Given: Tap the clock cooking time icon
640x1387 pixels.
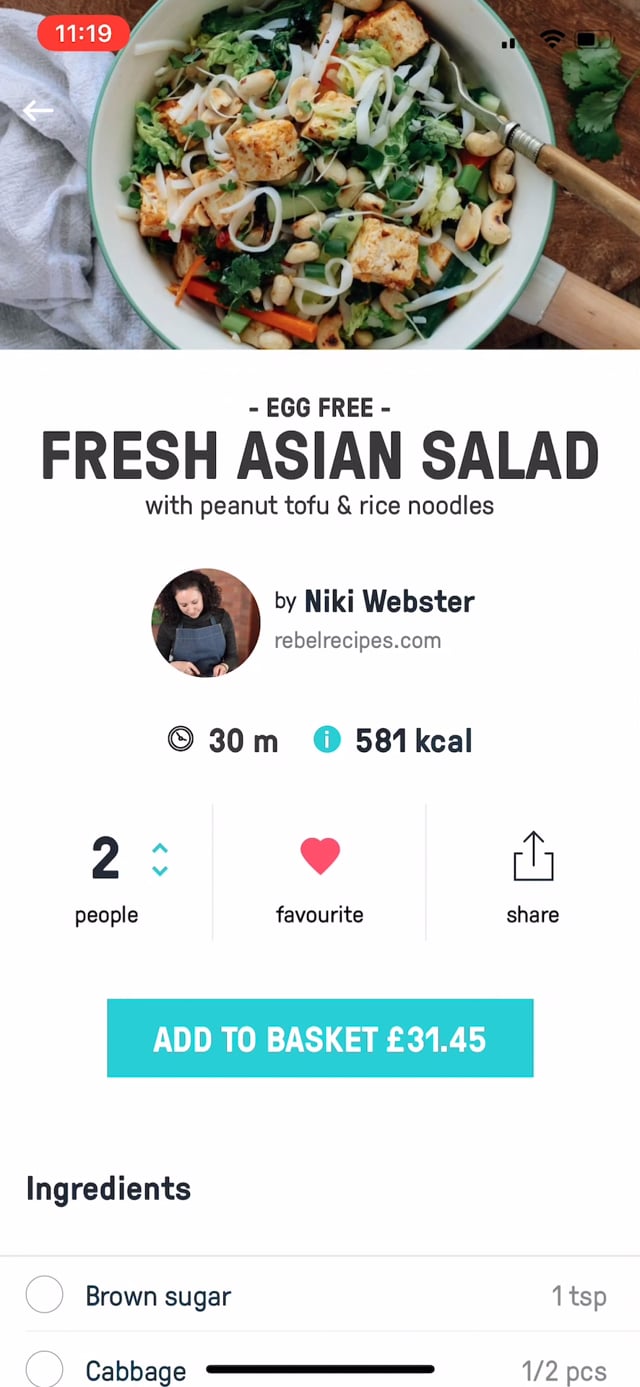Looking at the screenshot, I should pyautogui.click(x=181, y=740).
